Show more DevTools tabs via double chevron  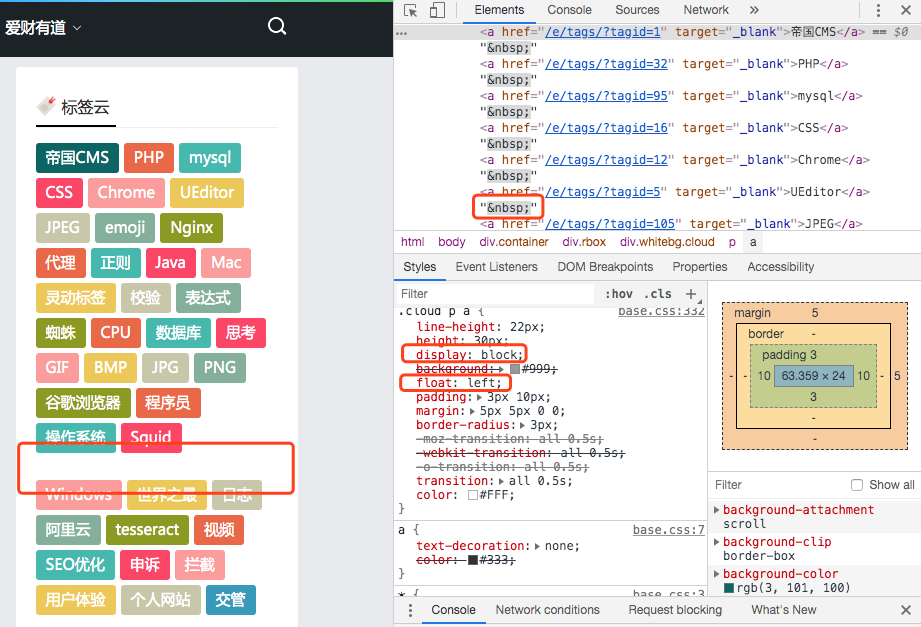(x=754, y=10)
